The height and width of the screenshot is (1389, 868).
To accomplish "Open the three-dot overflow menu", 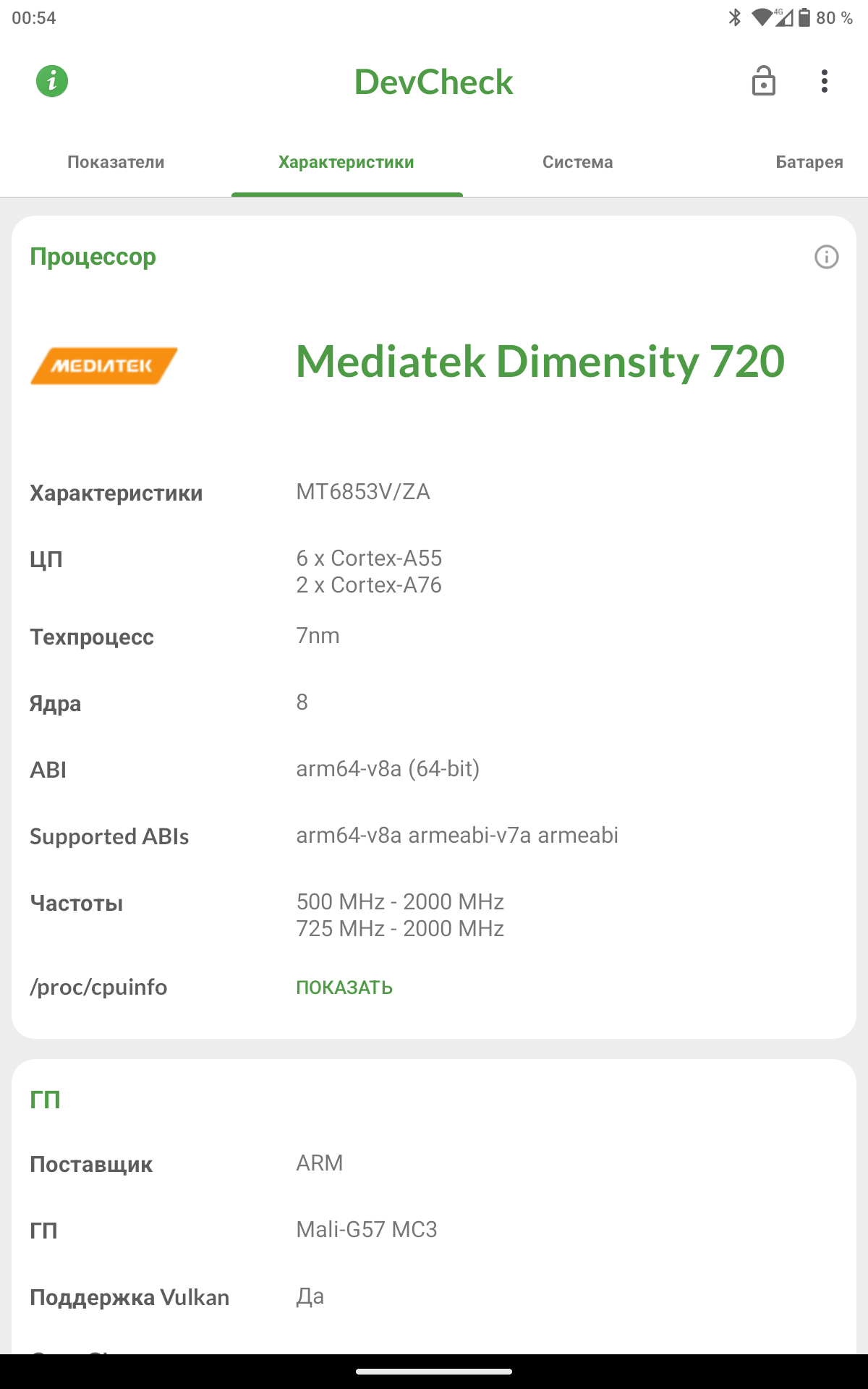I will click(x=825, y=81).
